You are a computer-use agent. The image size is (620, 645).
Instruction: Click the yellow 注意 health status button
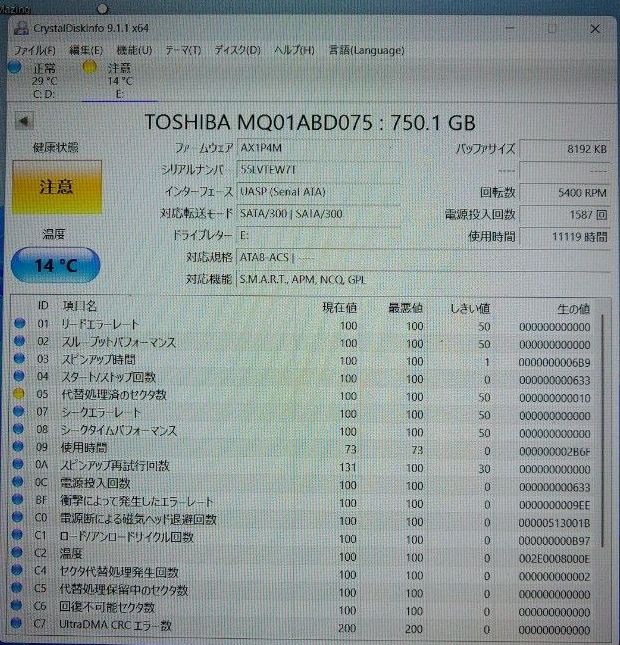pos(57,187)
